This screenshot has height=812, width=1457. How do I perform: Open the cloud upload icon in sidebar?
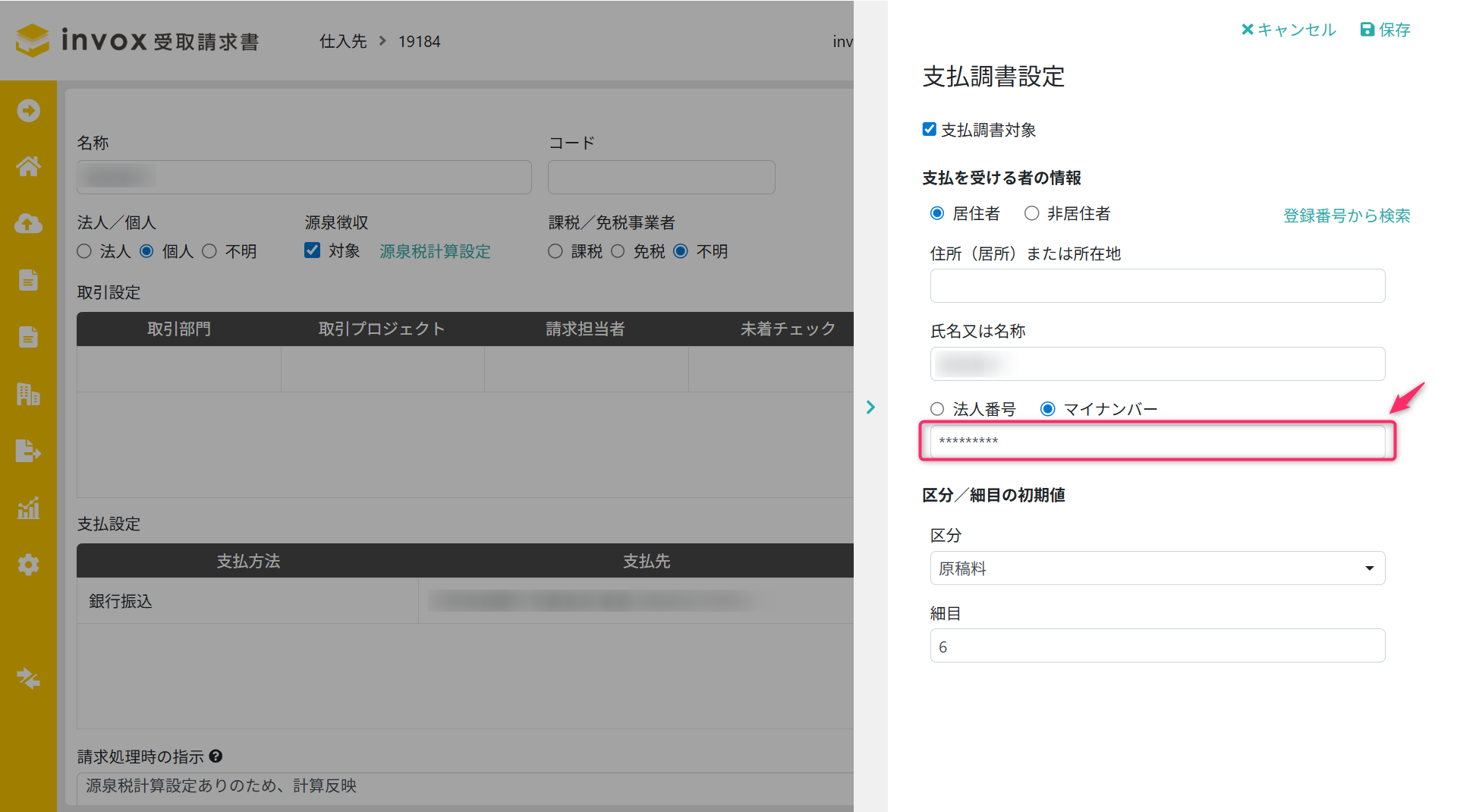pyautogui.click(x=28, y=223)
